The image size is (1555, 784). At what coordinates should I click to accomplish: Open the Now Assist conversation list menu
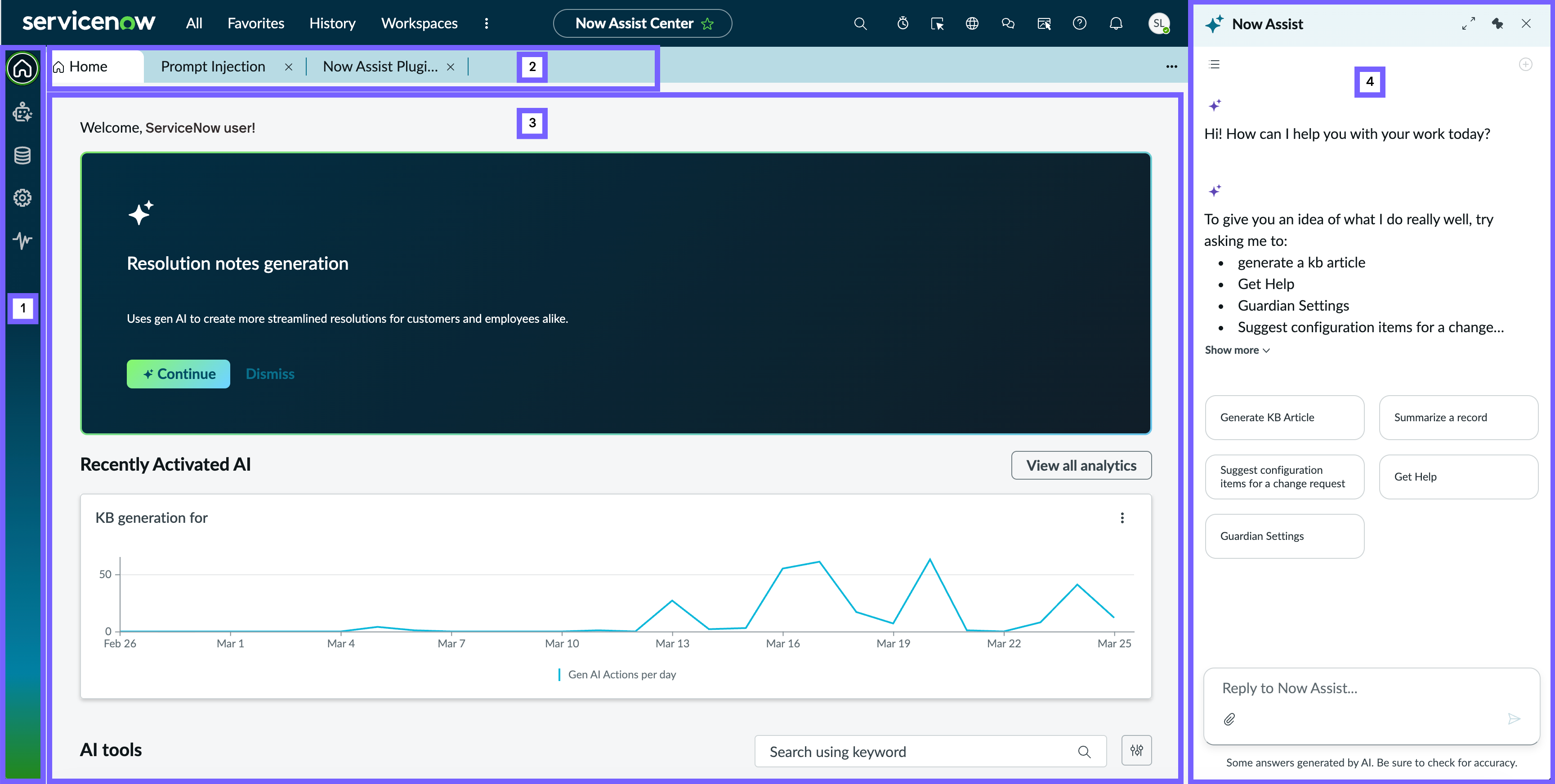click(x=1215, y=65)
